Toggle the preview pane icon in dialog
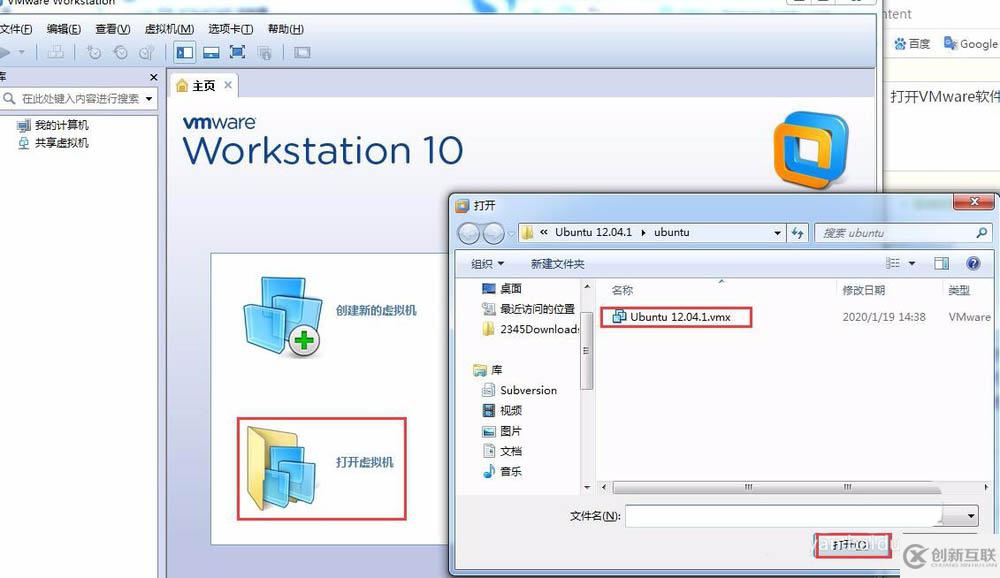1000x578 pixels. click(941, 263)
